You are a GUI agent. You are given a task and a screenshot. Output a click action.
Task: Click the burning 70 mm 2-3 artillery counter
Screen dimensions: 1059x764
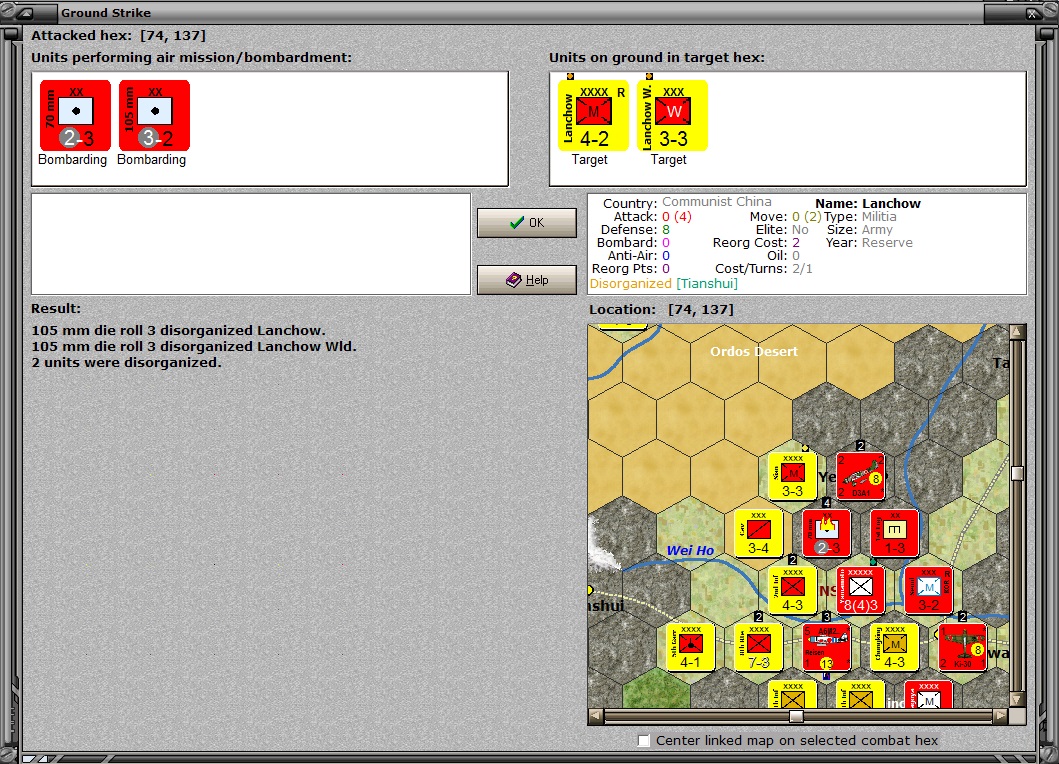click(827, 533)
